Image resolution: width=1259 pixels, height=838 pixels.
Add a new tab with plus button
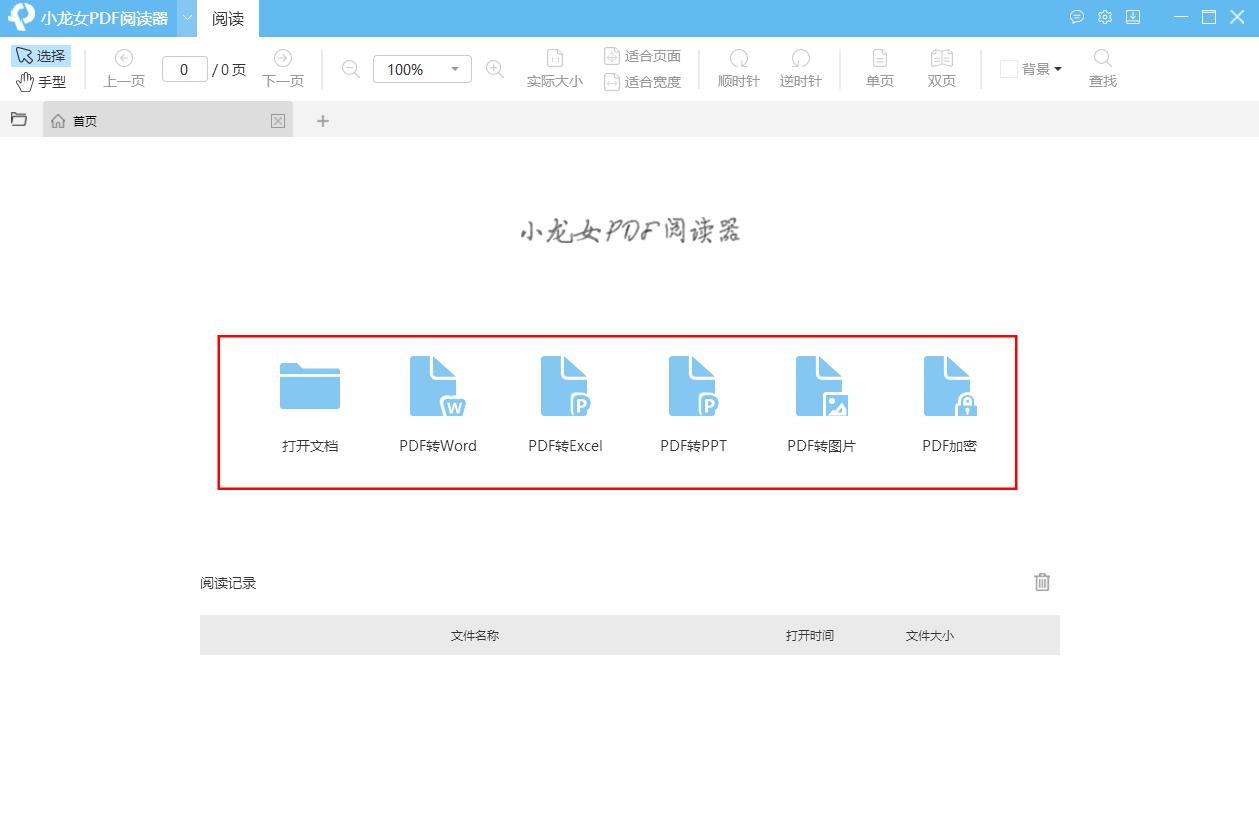pos(322,121)
